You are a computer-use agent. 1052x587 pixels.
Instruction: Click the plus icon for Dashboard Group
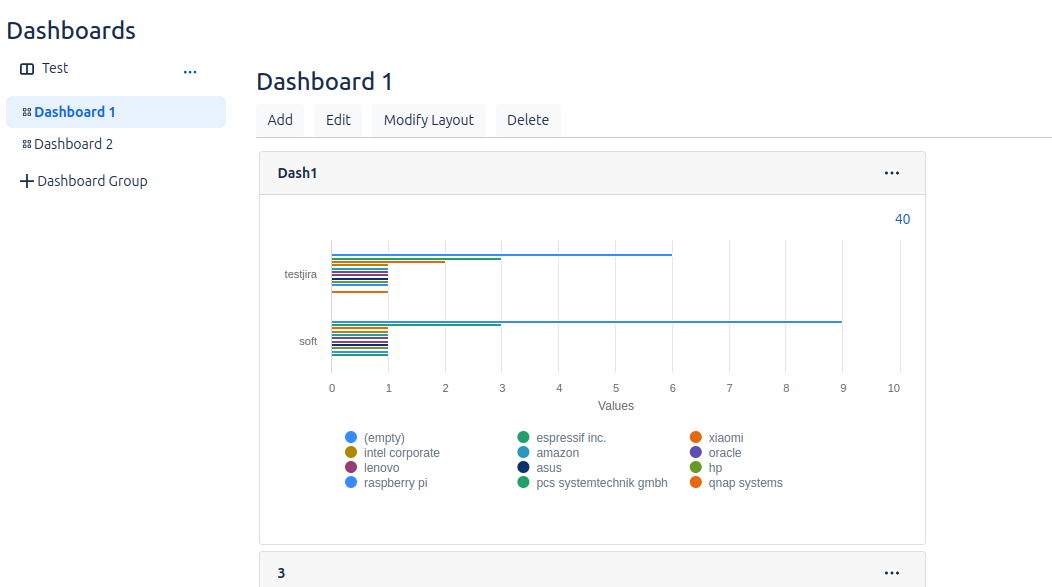(27, 181)
